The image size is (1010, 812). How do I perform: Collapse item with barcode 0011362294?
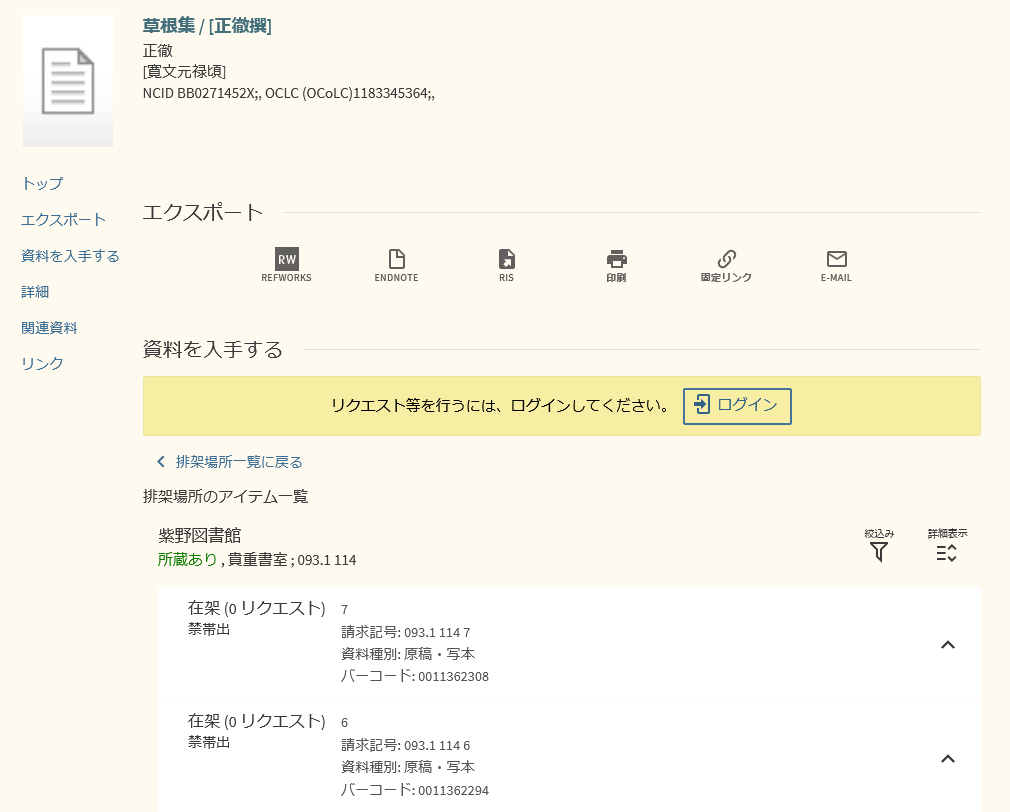[x=948, y=759]
